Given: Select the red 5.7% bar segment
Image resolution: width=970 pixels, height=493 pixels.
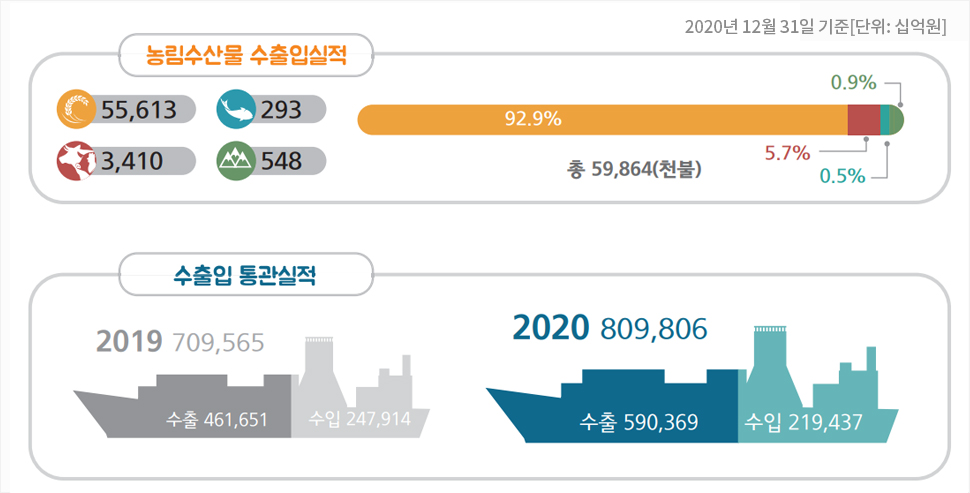Looking at the screenshot, I should click(864, 119).
